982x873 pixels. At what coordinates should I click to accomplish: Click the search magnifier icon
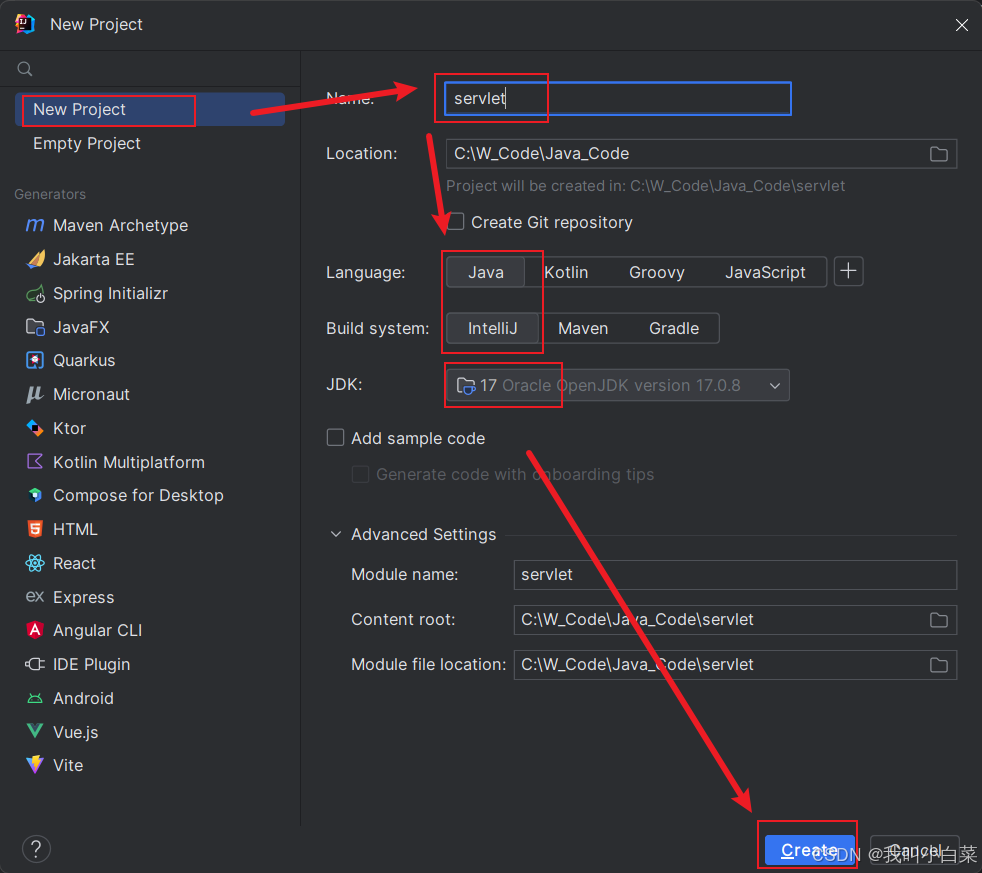click(x=24, y=69)
